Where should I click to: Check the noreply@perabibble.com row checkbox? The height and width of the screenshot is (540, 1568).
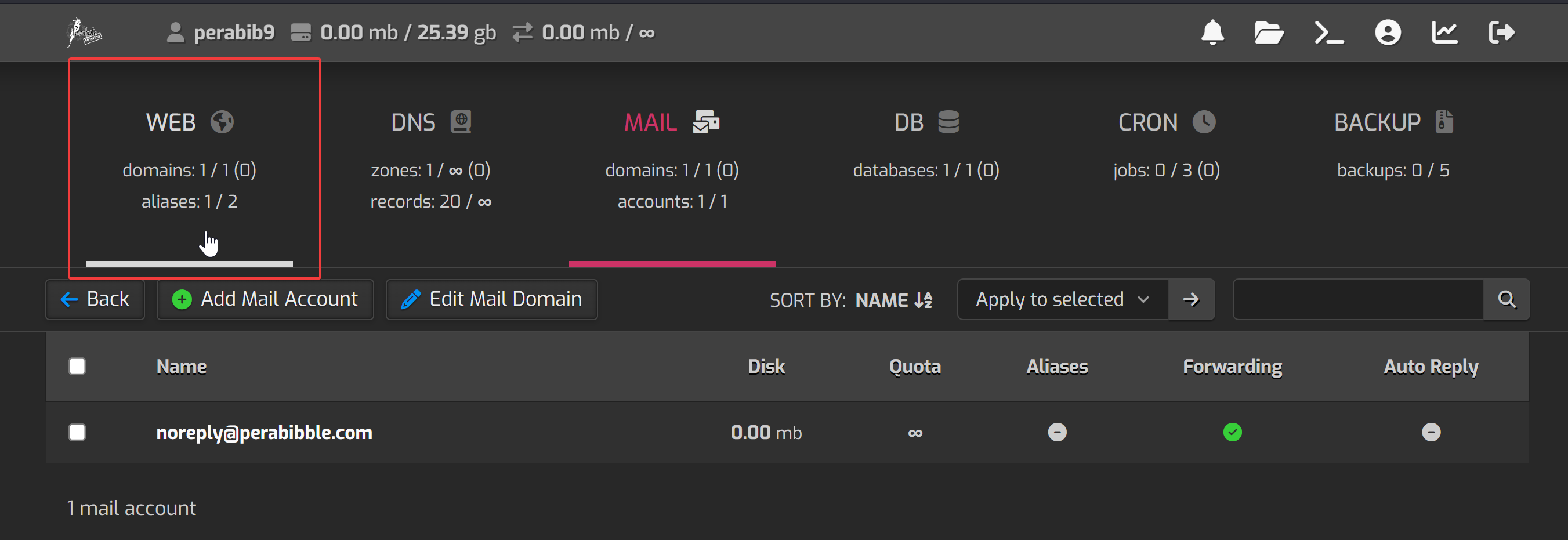tap(77, 432)
